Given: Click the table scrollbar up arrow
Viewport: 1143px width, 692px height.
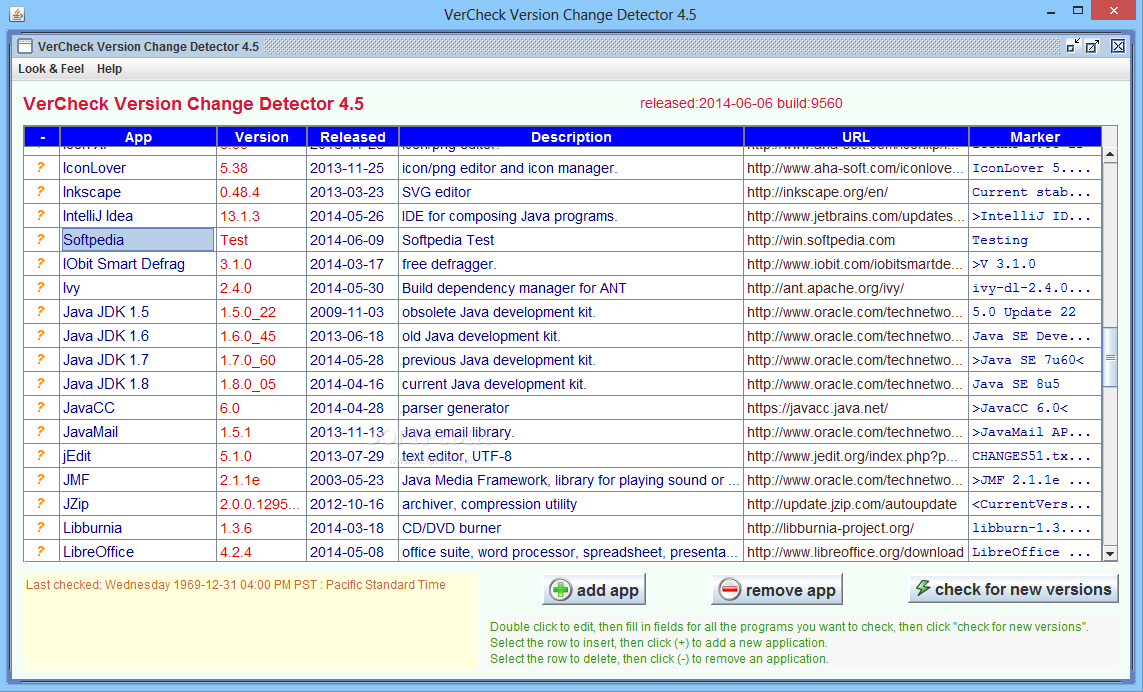Looking at the screenshot, I should 1109,155.
